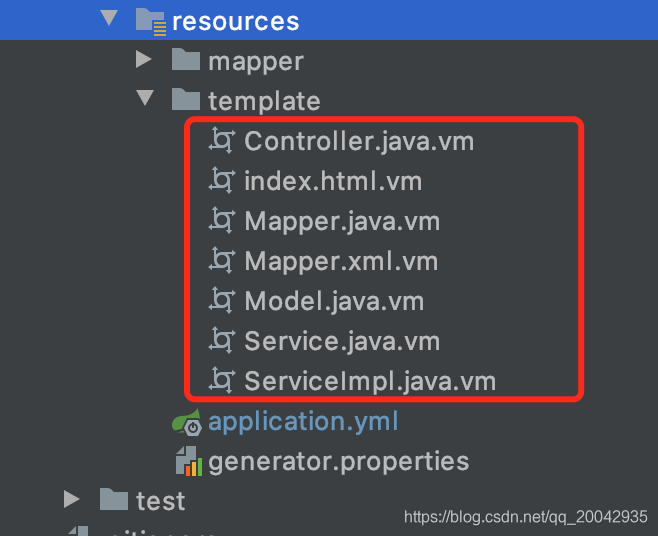Select the test folder label
The width and height of the screenshot is (658, 536).
click(161, 501)
